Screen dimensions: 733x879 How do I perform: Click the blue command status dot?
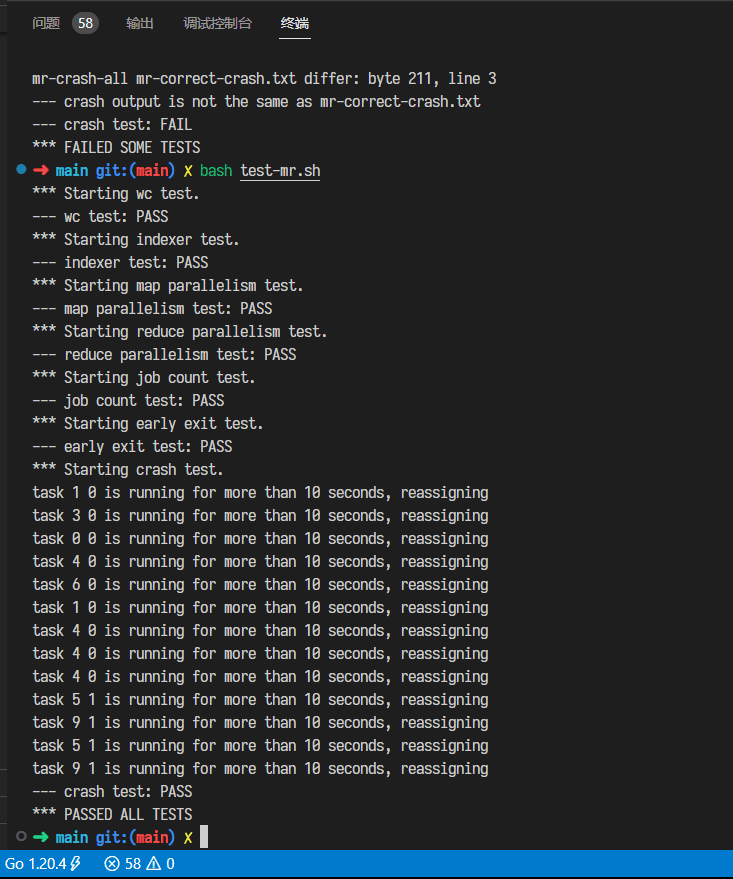(x=21, y=169)
